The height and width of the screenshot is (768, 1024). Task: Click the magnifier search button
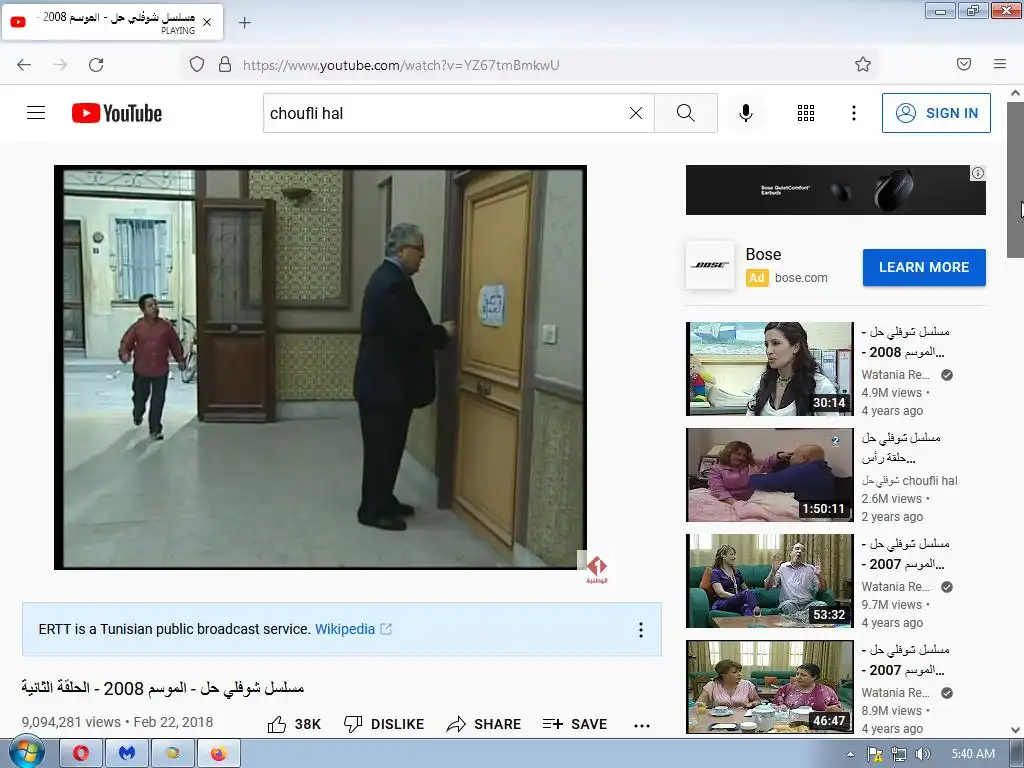(x=686, y=113)
